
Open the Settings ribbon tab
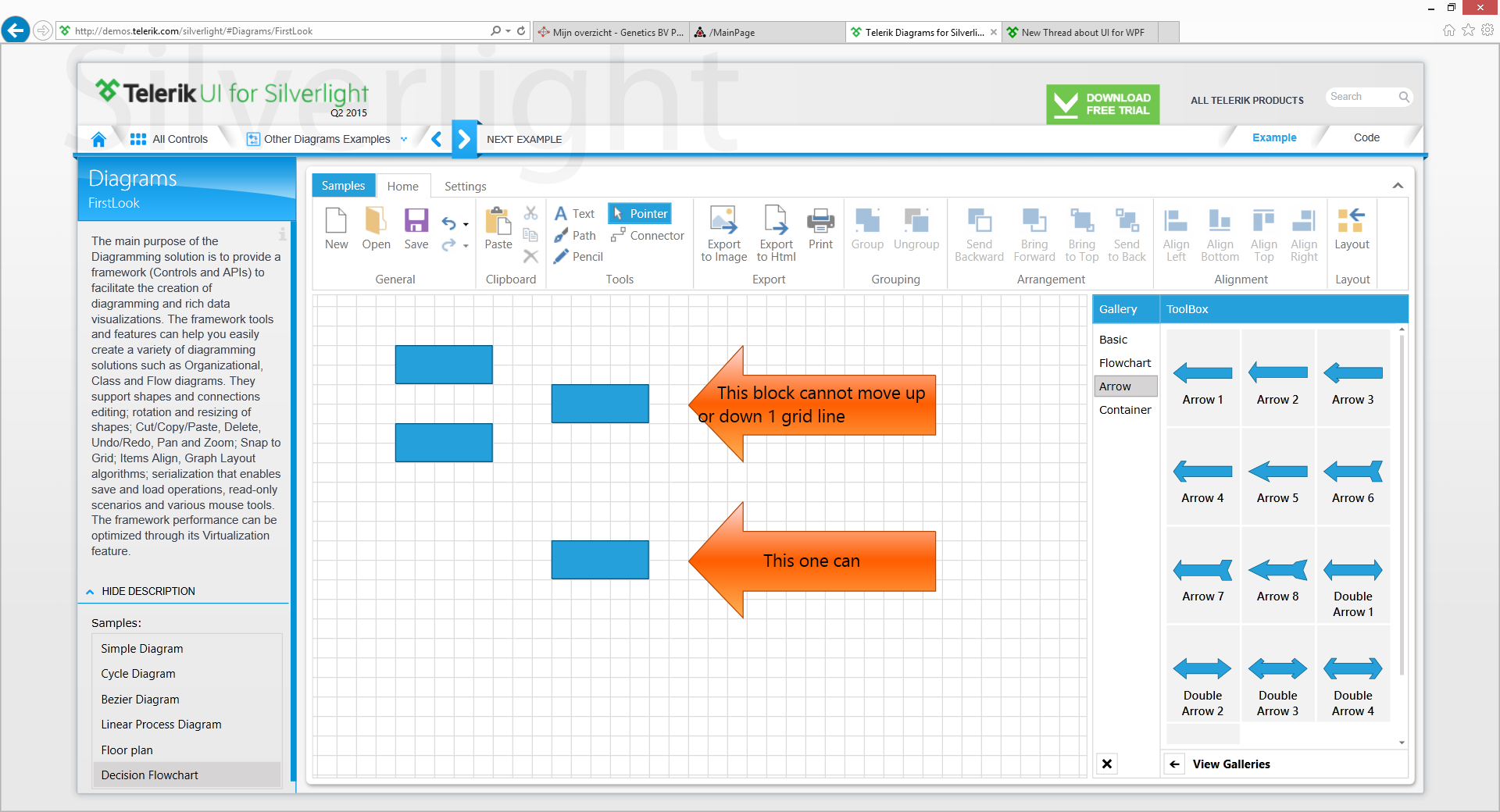click(x=465, y=186)
